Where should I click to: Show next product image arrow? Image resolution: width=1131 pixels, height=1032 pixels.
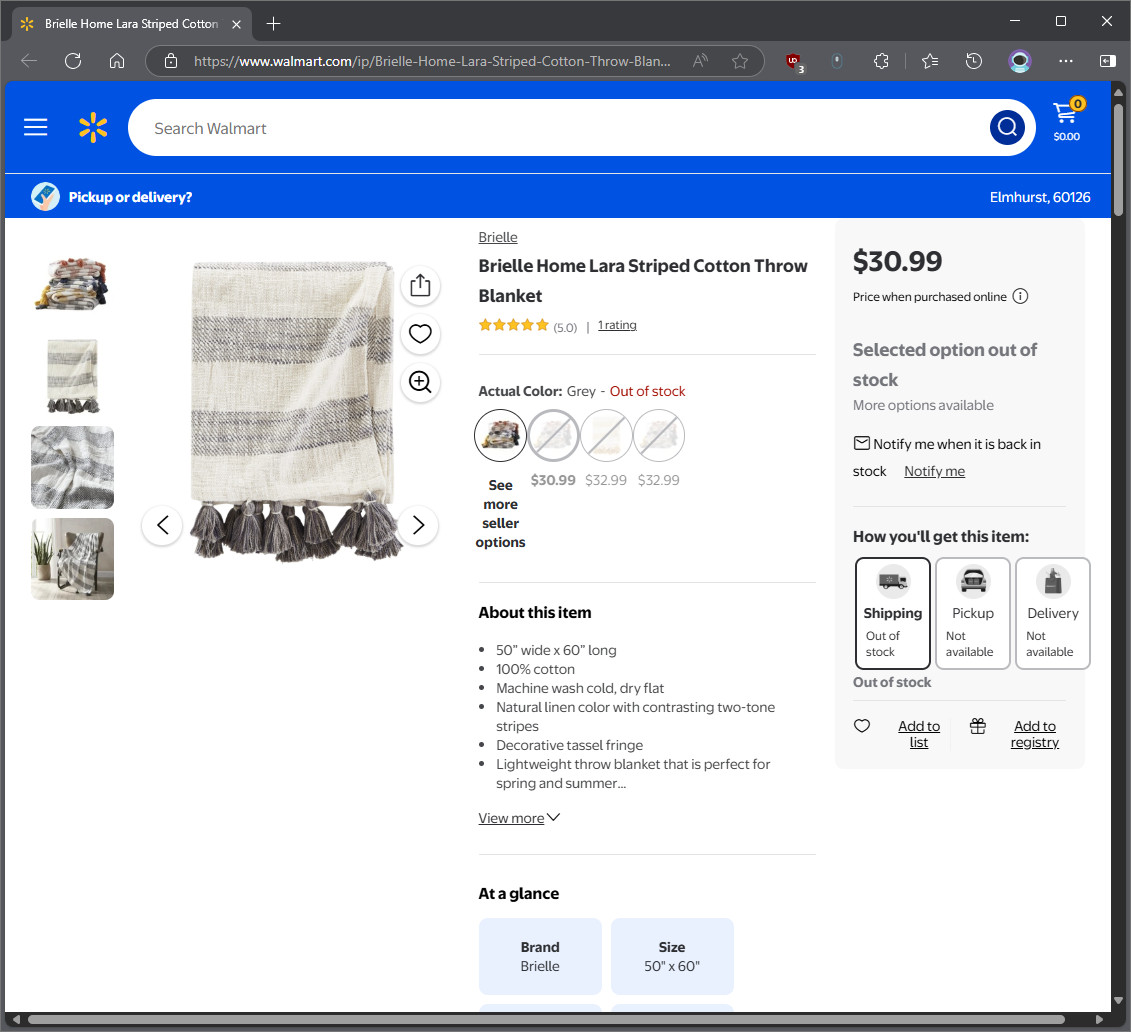click(418, 525)
